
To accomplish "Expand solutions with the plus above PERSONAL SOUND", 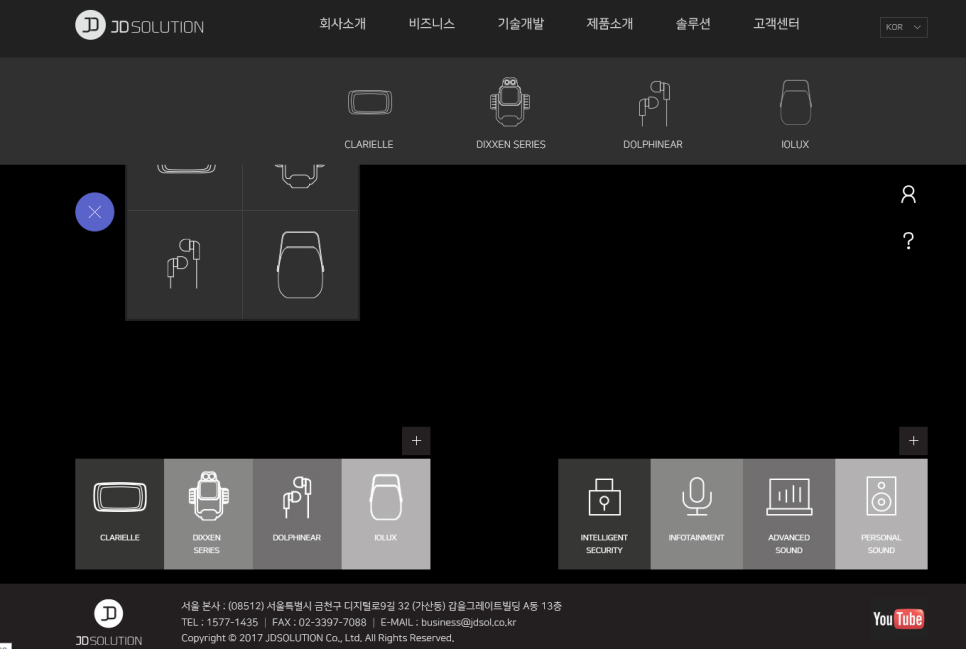I will [914, 441].
